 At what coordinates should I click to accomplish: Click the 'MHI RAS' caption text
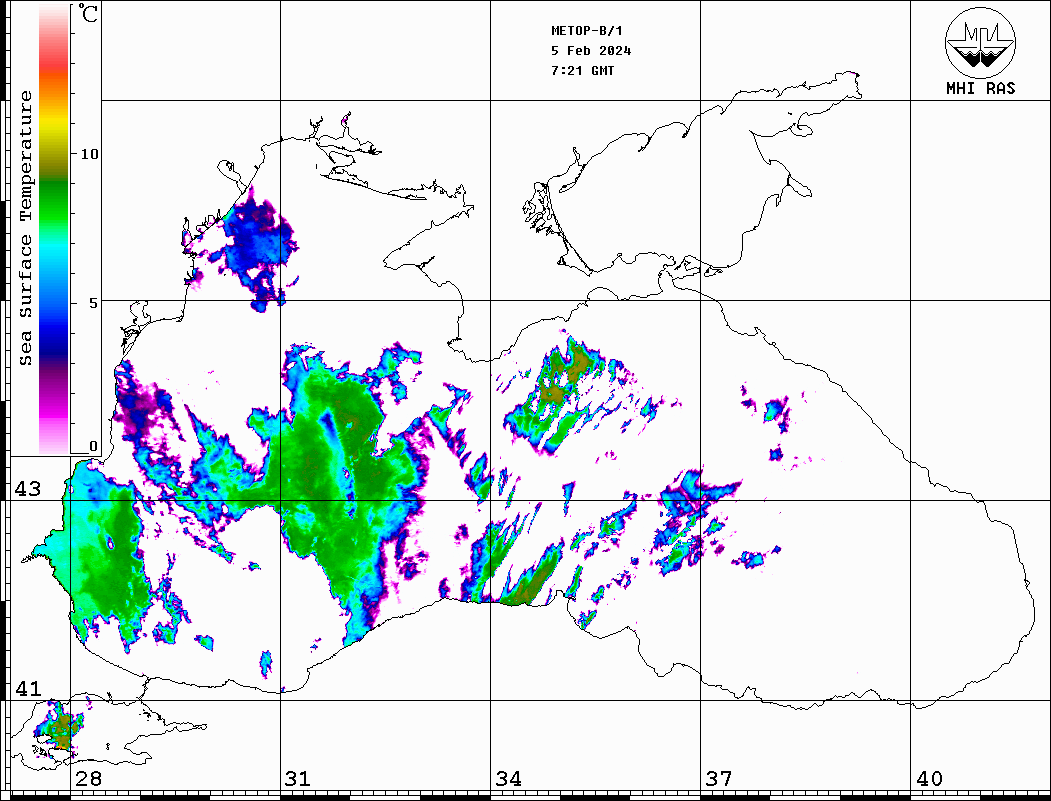pos(981,88)
